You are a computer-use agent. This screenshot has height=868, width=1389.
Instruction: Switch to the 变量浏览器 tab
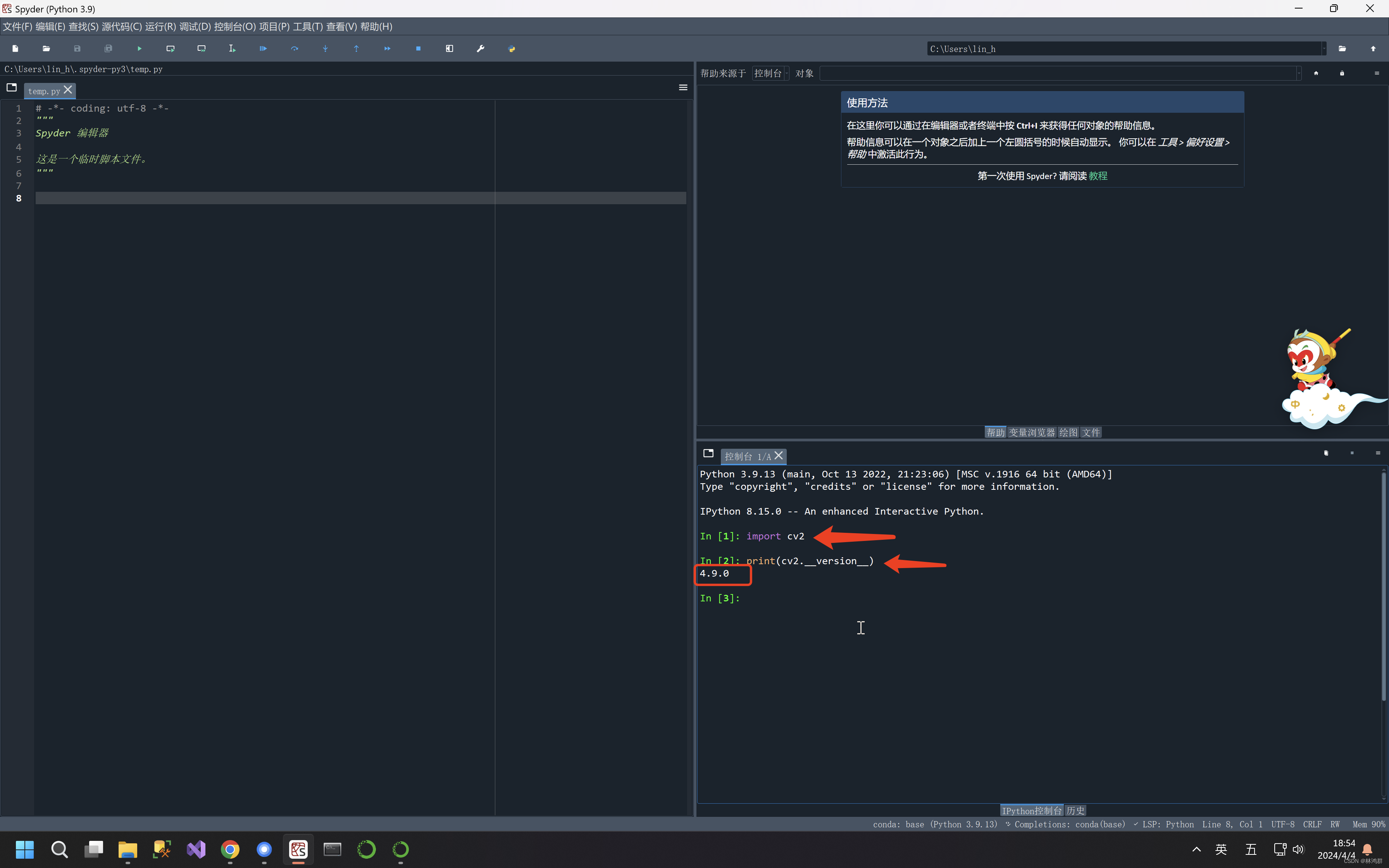[x=1031, y=432]
